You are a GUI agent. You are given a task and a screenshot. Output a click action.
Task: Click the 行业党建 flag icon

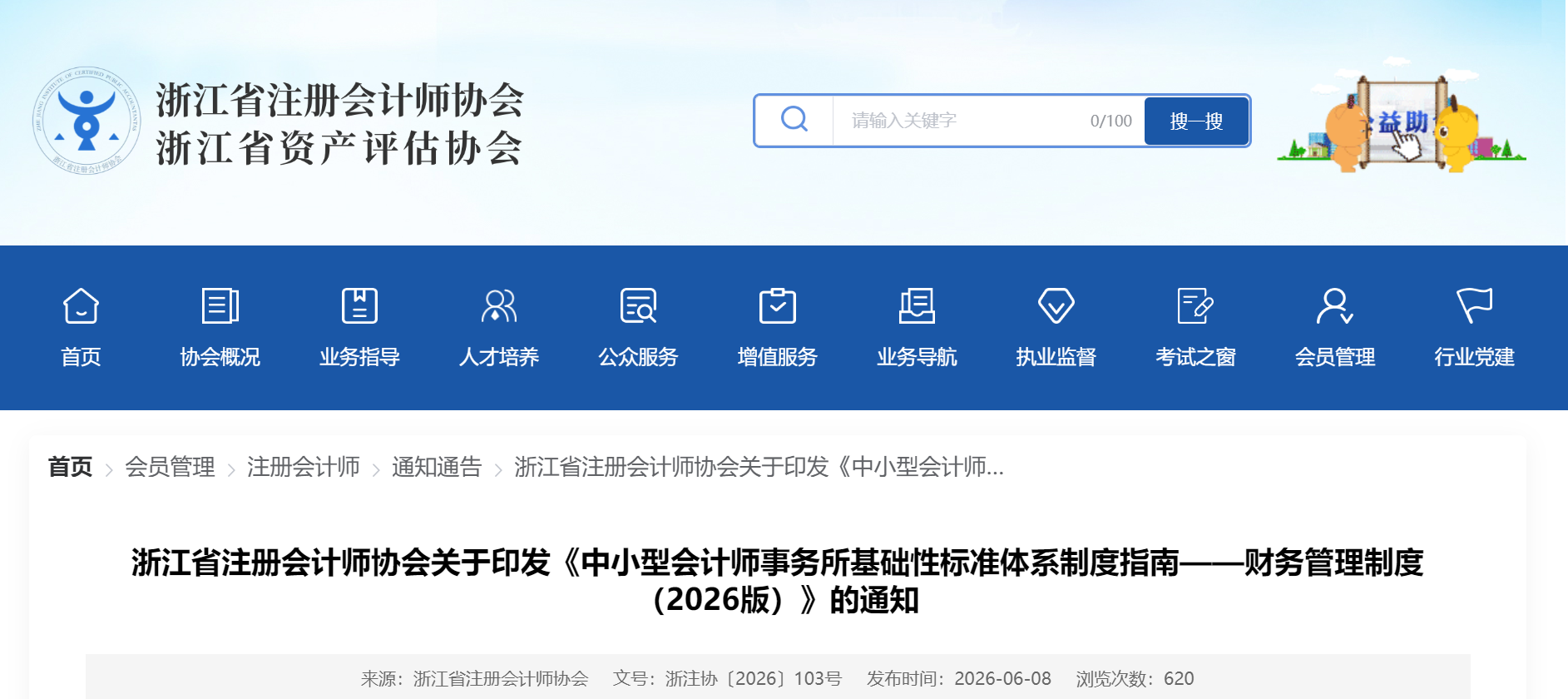(x=1474, y=305)
